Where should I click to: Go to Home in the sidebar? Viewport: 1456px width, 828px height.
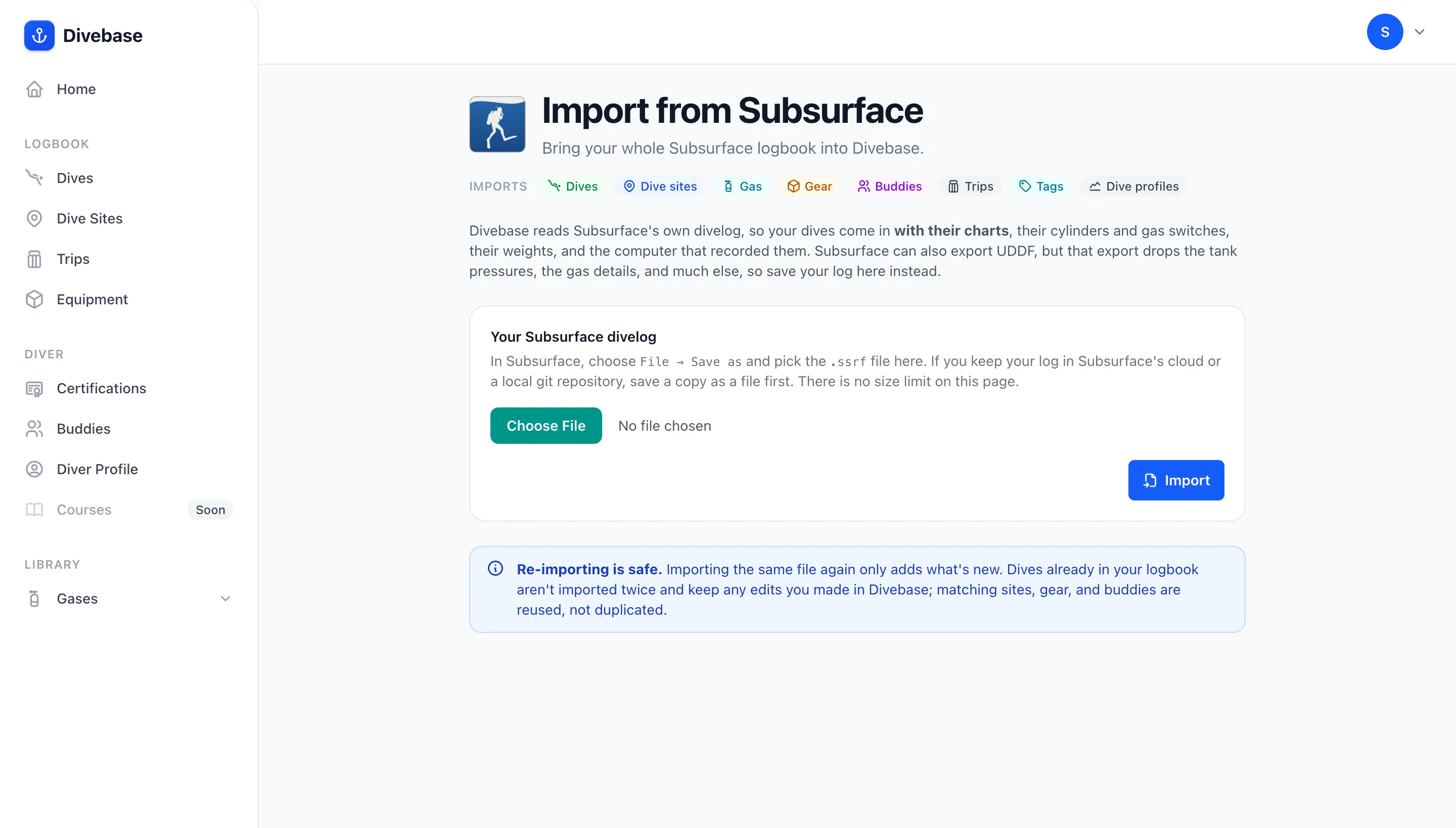click(x=128, y=89)
